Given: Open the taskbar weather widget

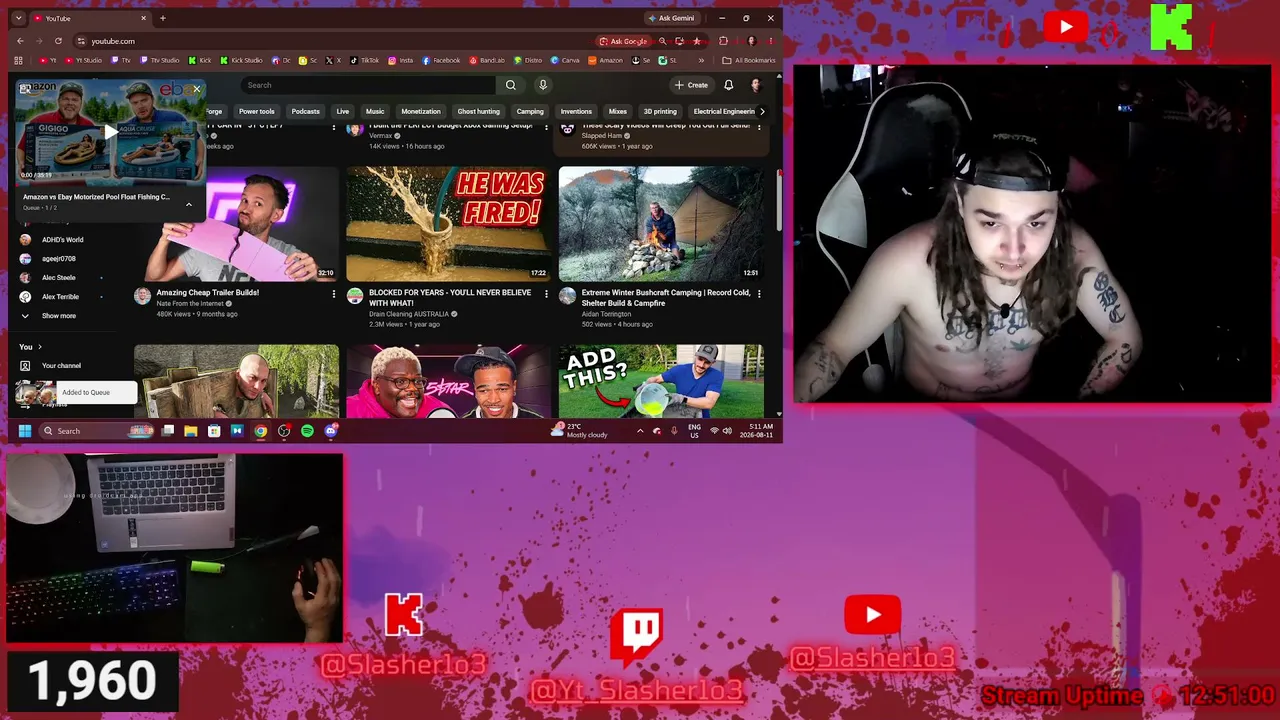Looking at the screenshot, I should tap(580, 431).
